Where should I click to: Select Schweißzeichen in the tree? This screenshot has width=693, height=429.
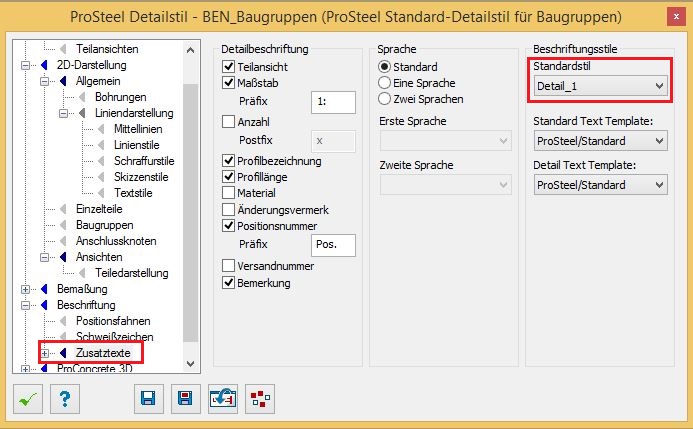point(114,337)
